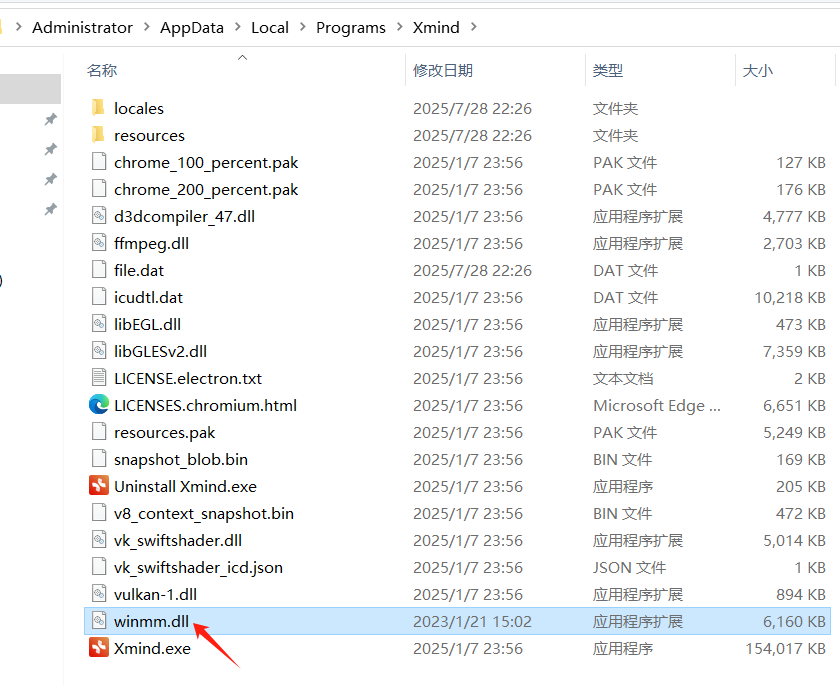Image resolution: width=840 pixels, height=686 pixels.
Task: Click the Microsoft Edge type cell
Action: (x=657, y=406)
